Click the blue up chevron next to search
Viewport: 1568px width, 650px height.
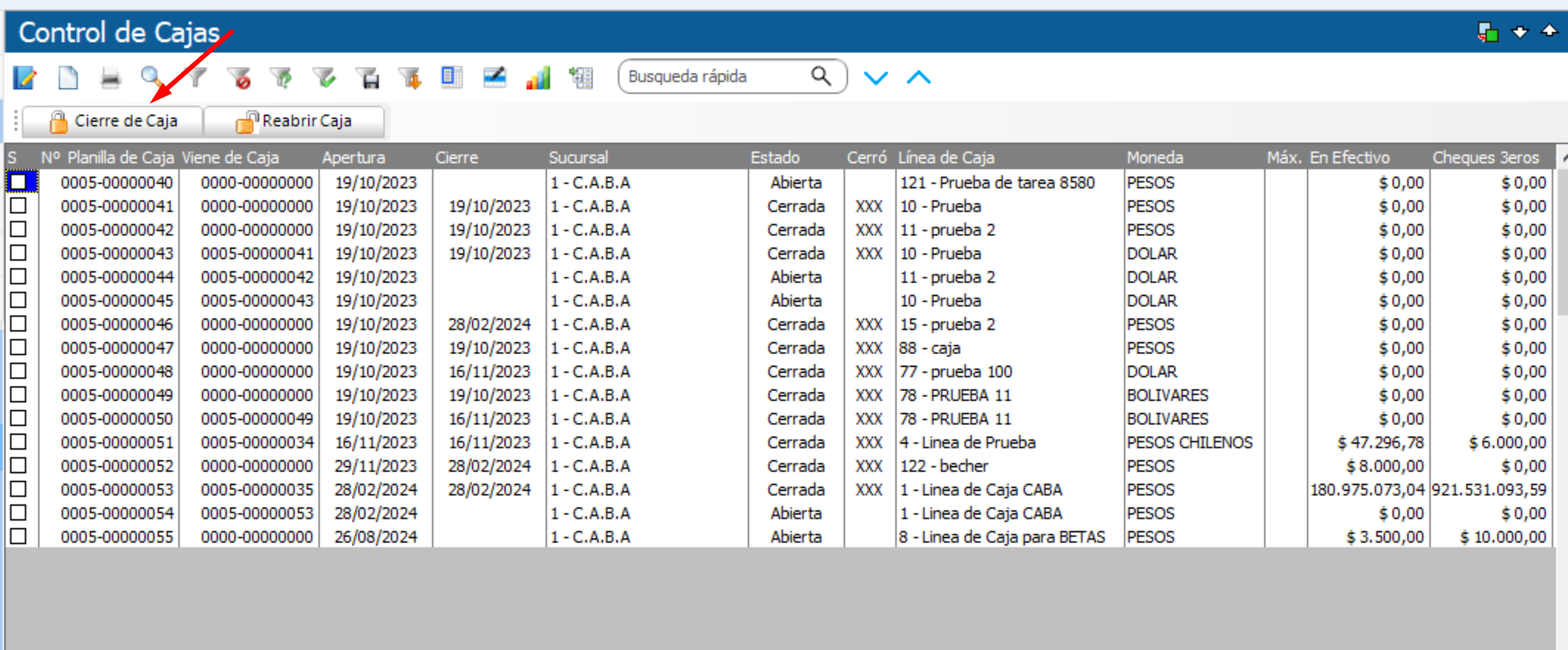coord(918,78)
